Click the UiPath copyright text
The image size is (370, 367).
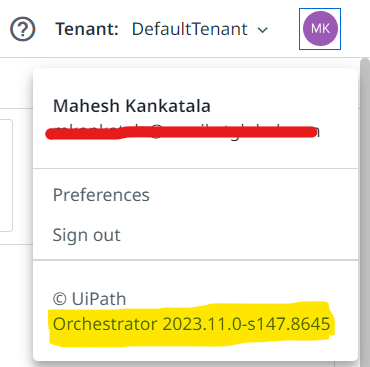[90, 299]
